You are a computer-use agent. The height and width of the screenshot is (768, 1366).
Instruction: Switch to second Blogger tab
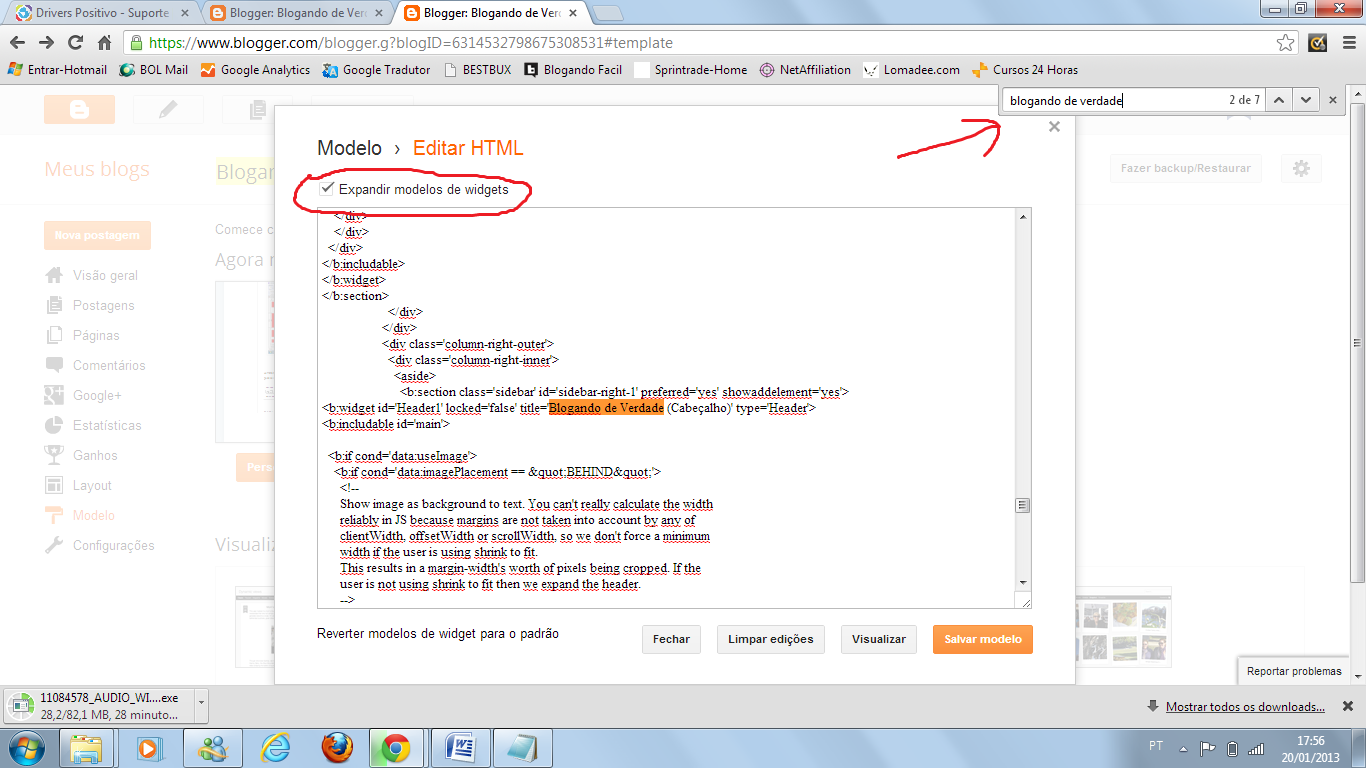point(297,13)
